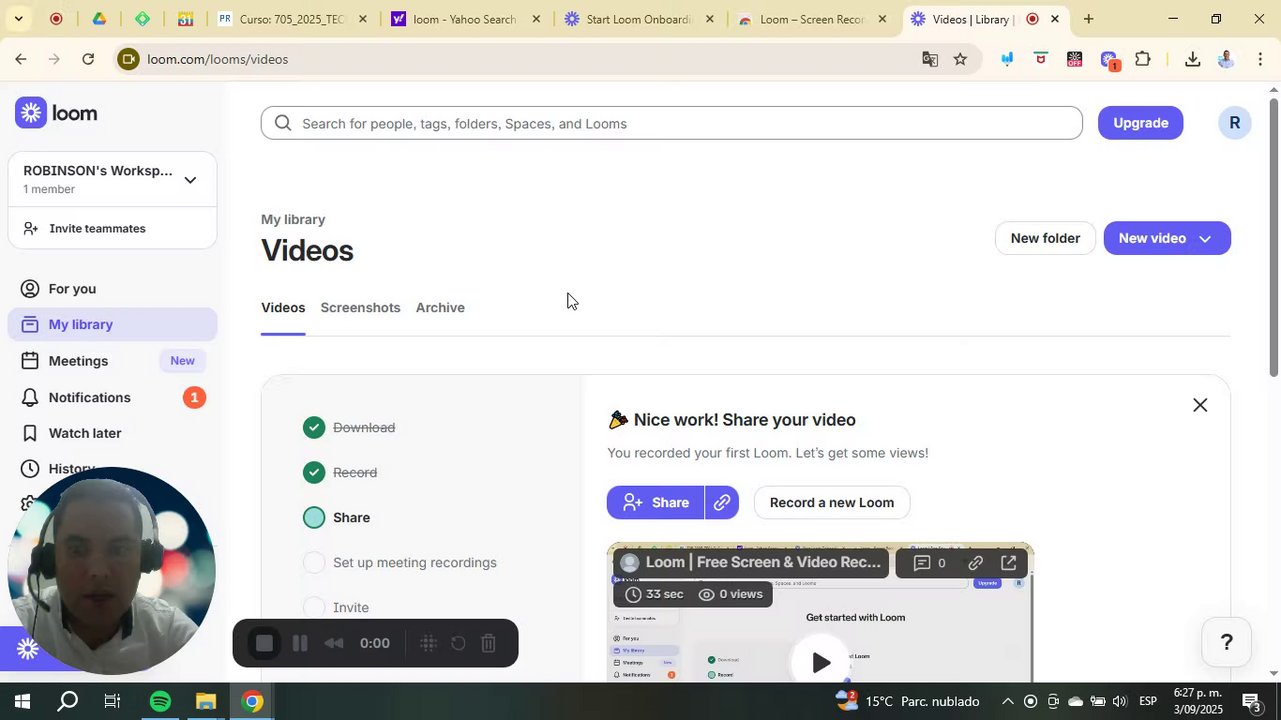Stop recording with the stop button
1281x720 pixels.
pos(264,644)
